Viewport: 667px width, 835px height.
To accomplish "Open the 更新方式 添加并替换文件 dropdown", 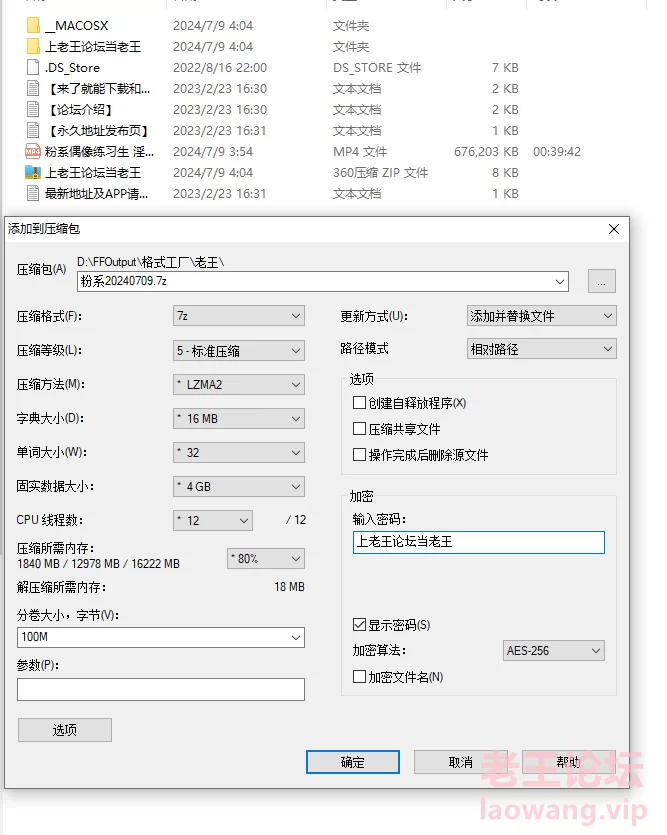I will [x=542, y=316].
